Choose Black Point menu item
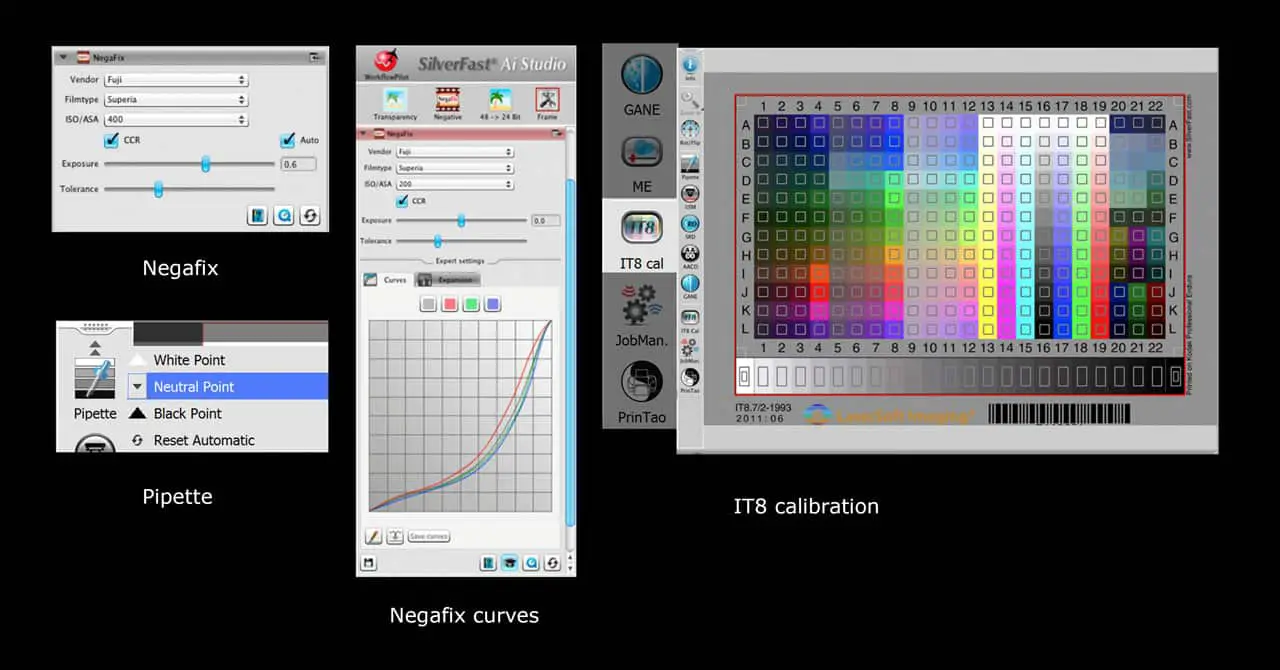This screenshot has width=1280, height=670. [188, 413]
